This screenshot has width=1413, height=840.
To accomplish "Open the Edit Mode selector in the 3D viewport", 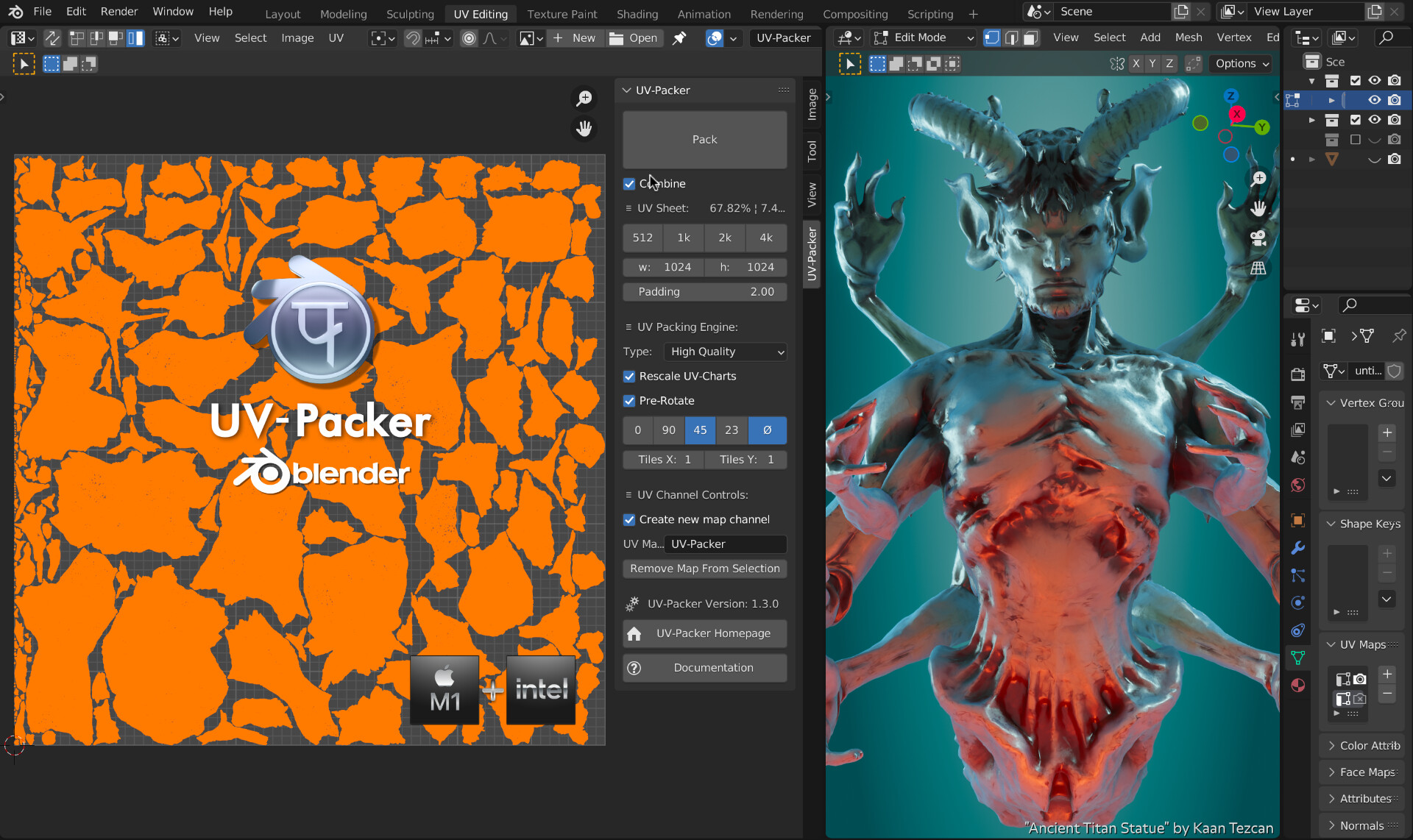I will pos(922,38).
